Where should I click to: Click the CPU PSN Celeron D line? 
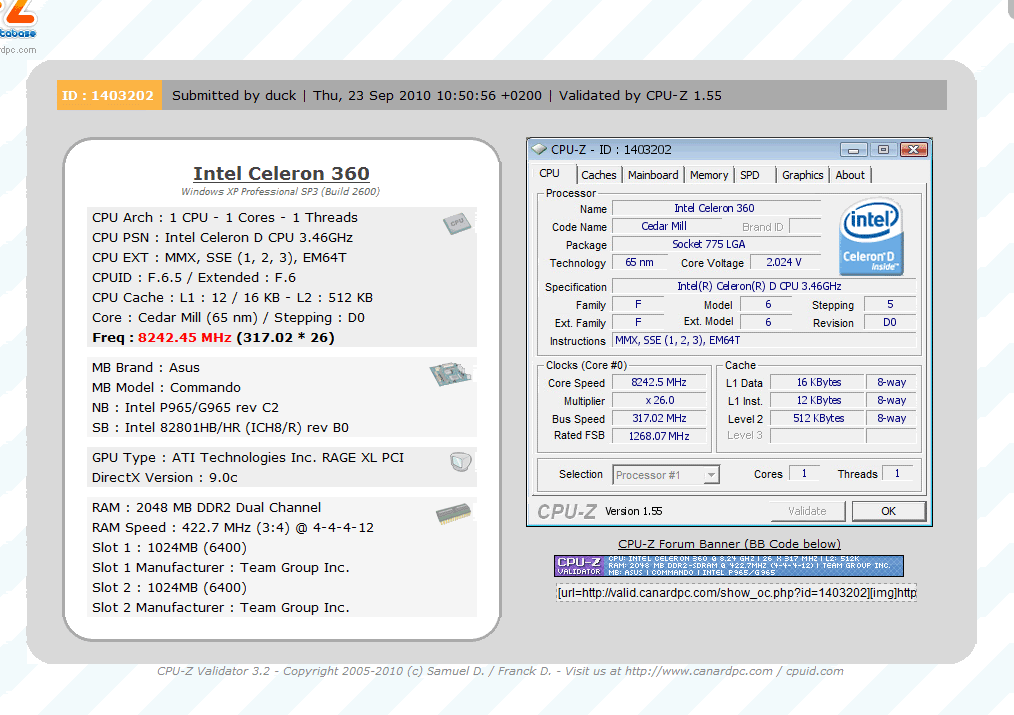[x=222, y=237]
